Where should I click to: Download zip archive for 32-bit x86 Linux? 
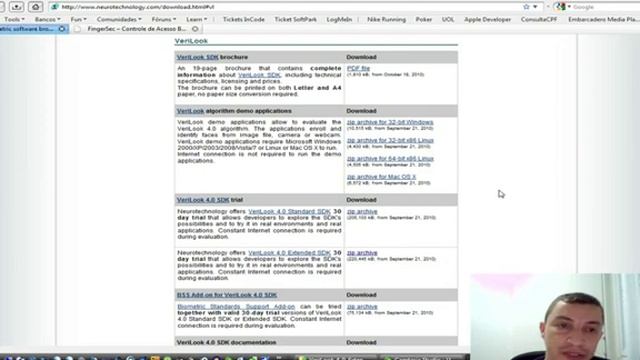pyautogui.click(x=390, y=140)
